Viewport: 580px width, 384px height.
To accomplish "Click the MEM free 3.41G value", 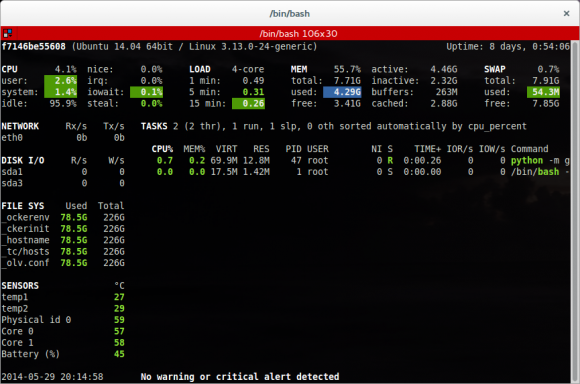I will [x=347, y=103].
